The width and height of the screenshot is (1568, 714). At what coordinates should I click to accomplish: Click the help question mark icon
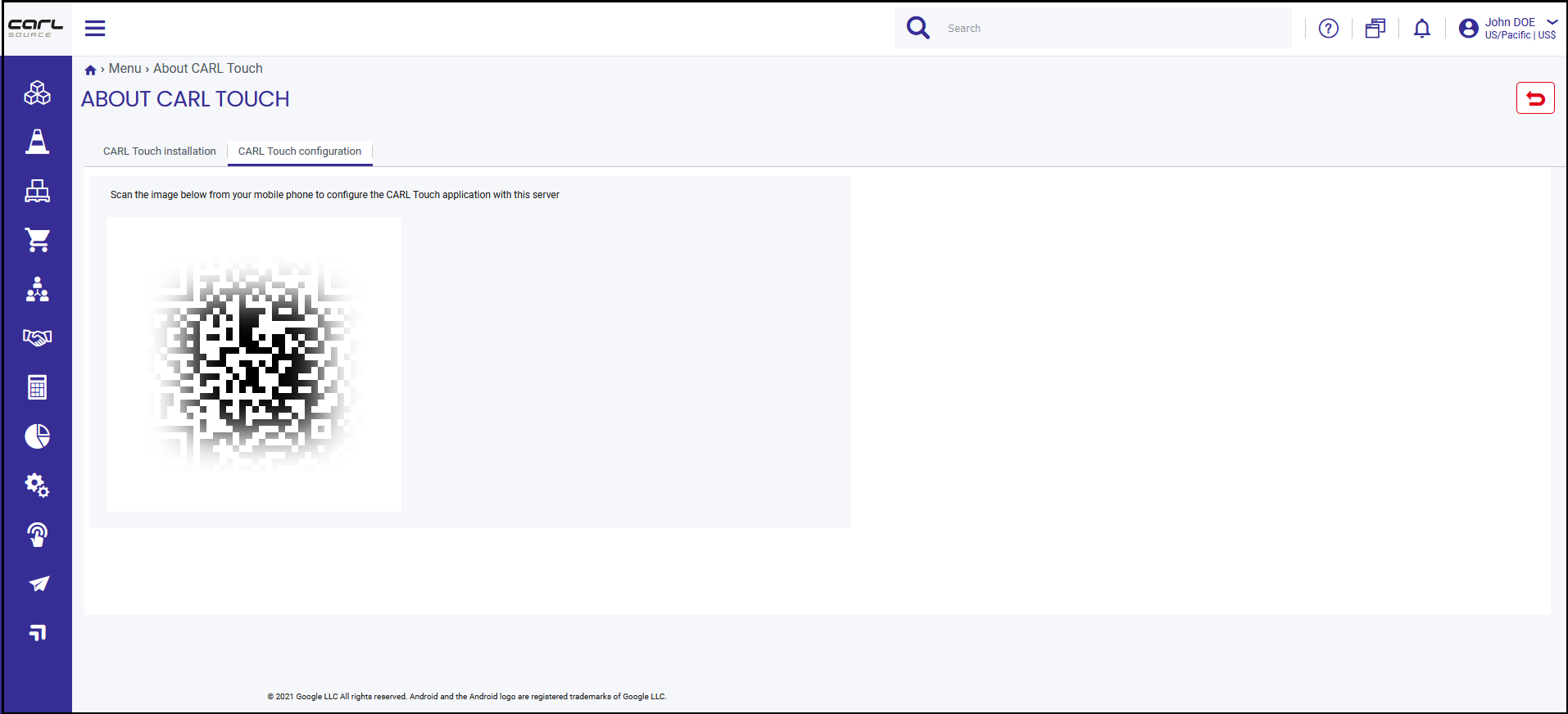1329,29
